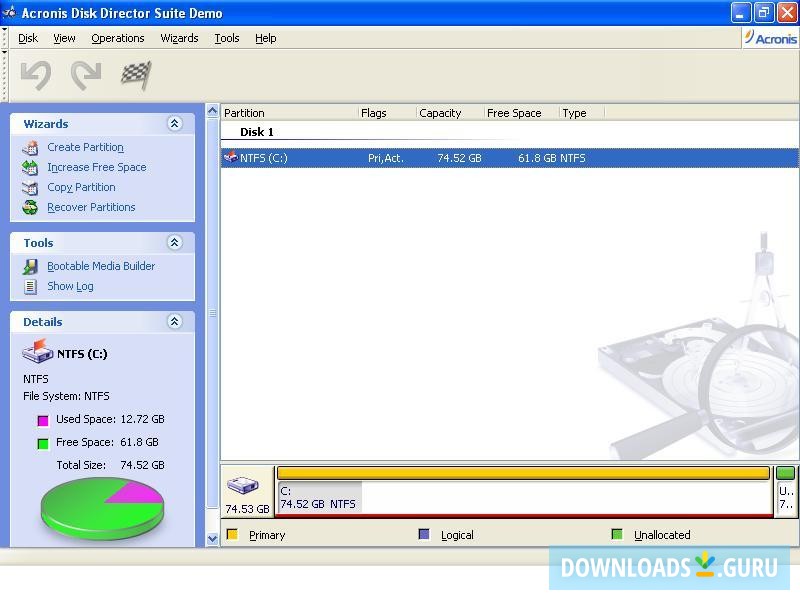The image size is (800, 600).
Task: Click the 74.53 GB disk drive icon
Action: pyautogui.click(x=243, y=485)
